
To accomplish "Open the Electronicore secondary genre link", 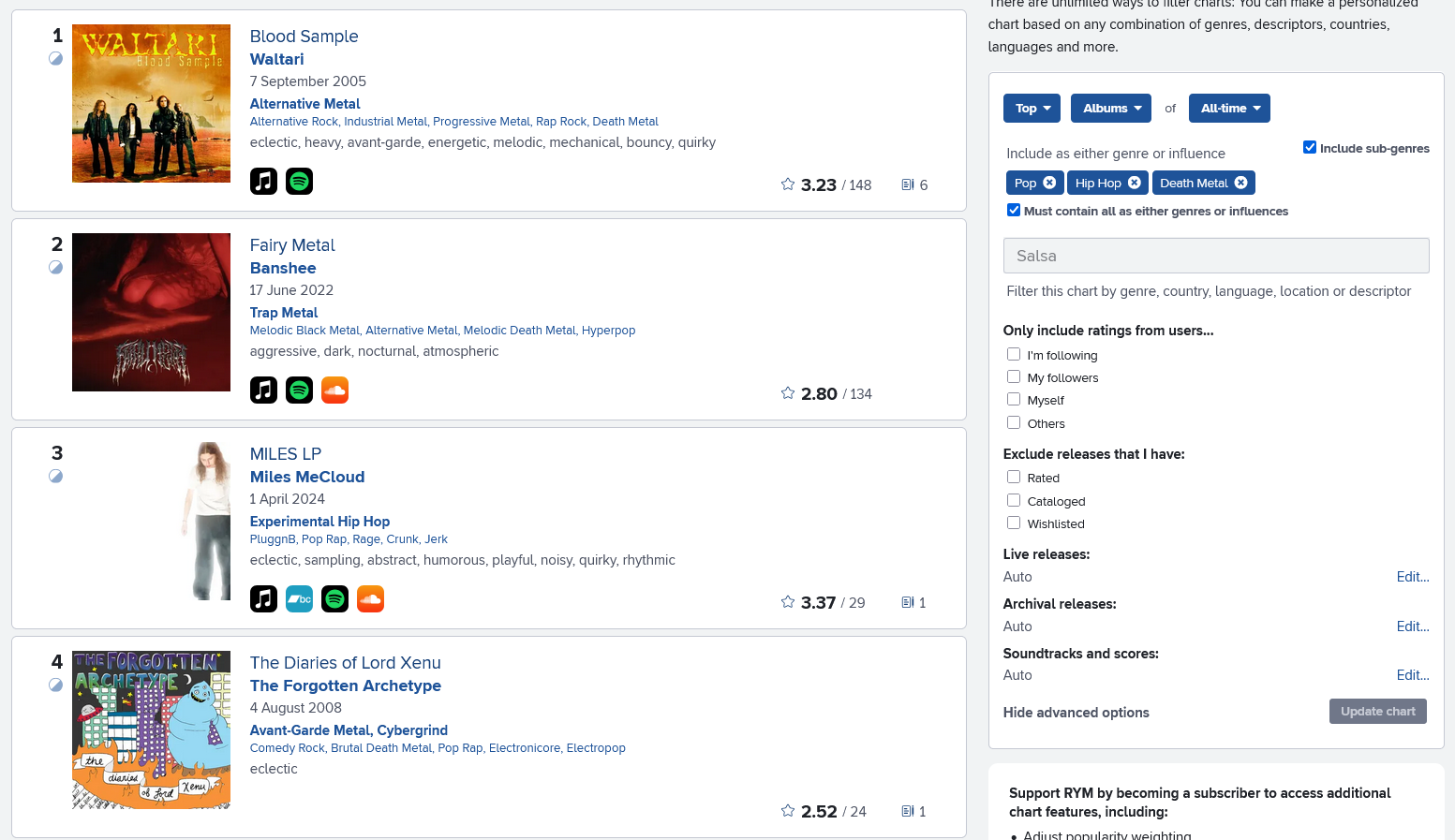I will tap(525, 748).
